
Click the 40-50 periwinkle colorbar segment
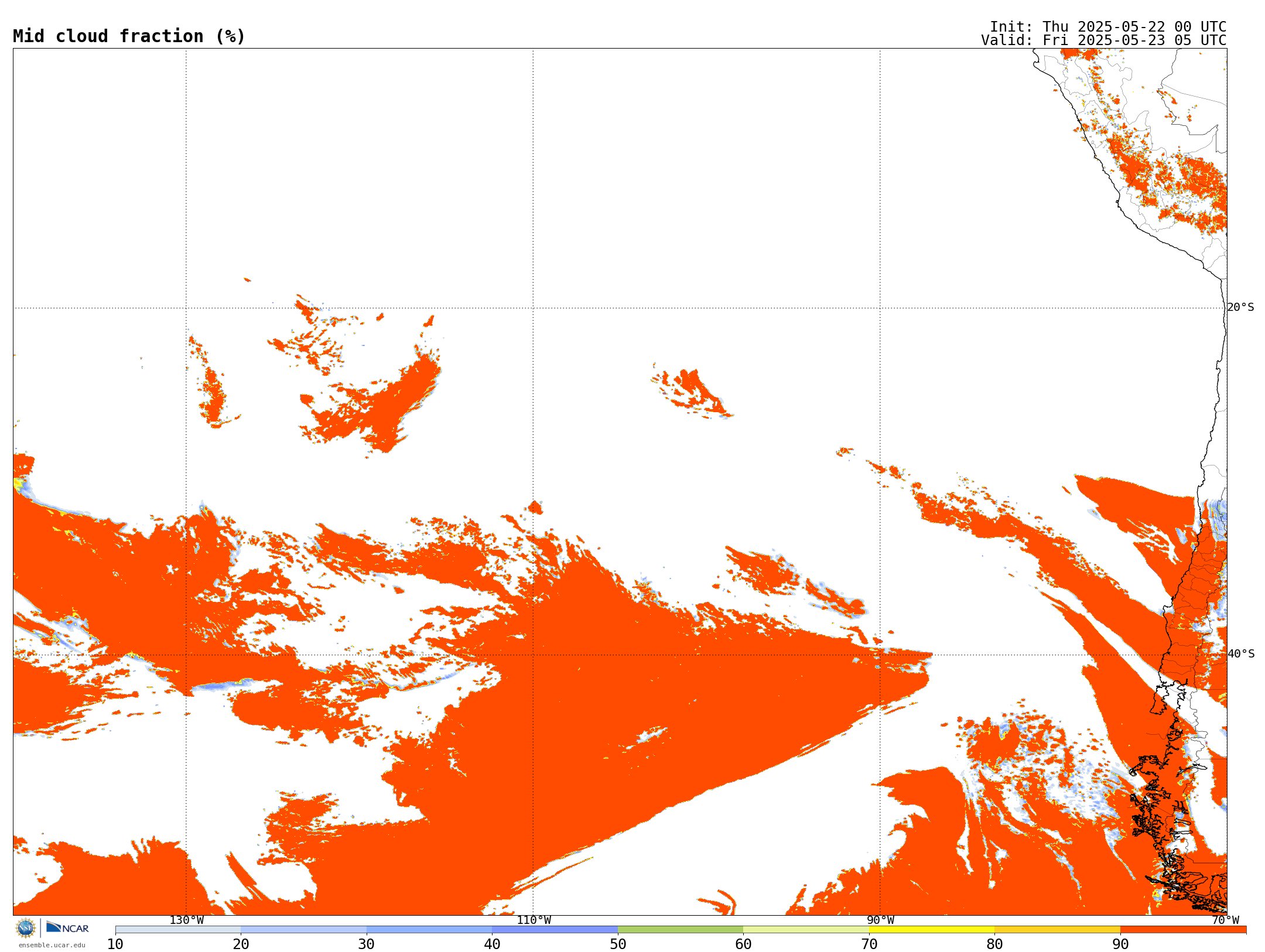pyautogui.click(x=555, y=930)
